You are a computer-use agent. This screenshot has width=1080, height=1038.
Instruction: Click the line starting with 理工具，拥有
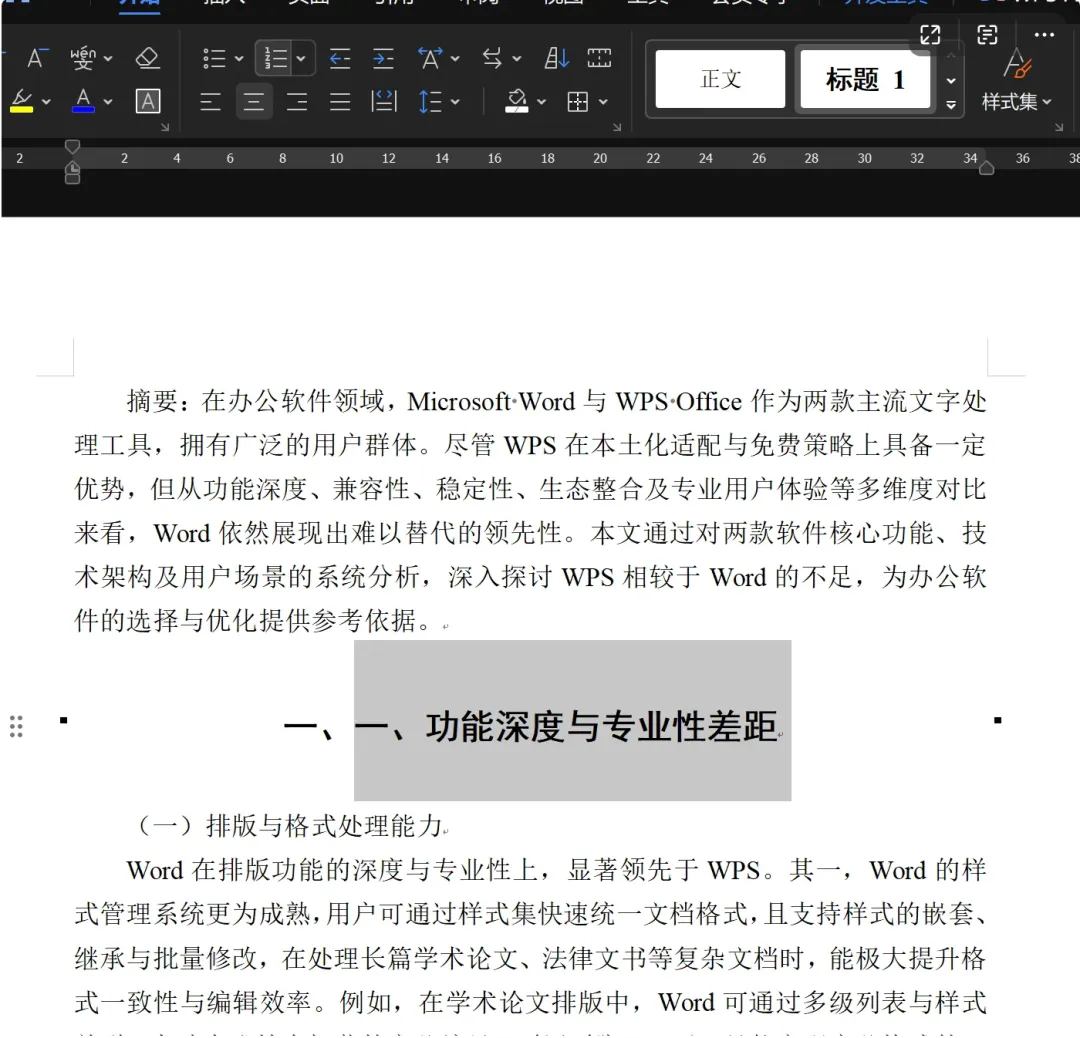tap(530, 446)
